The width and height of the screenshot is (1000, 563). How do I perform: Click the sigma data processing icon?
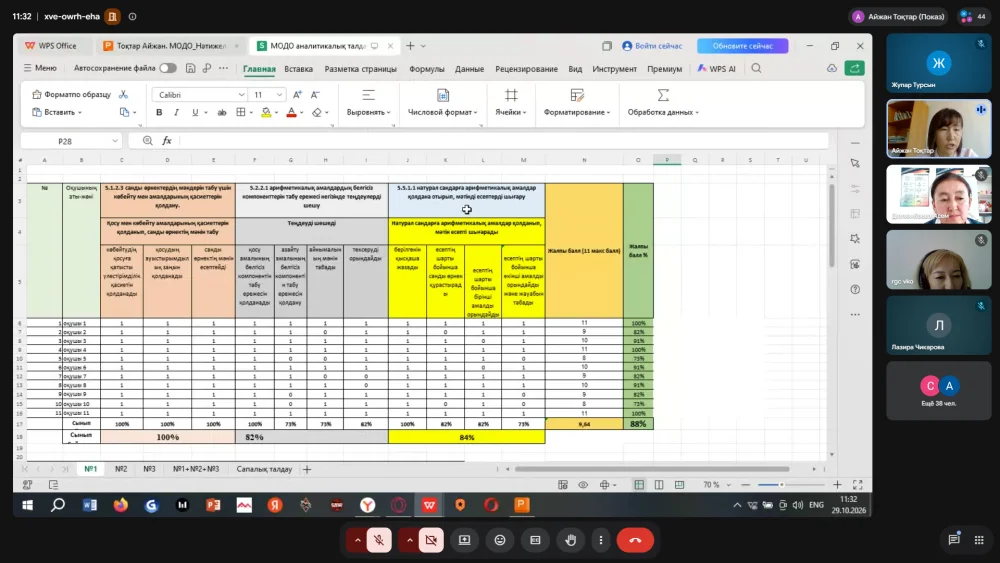(x=663, y=95)
